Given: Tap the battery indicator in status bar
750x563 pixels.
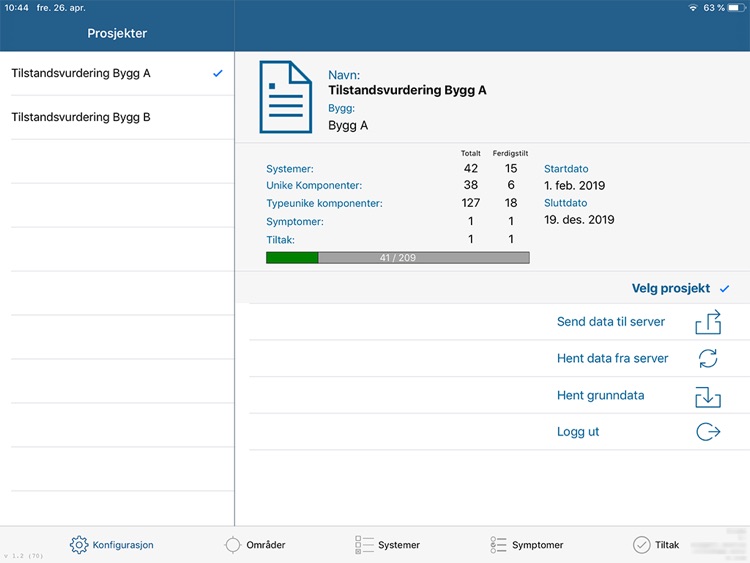Looking at the screenshot, I should tap(736, 8).
